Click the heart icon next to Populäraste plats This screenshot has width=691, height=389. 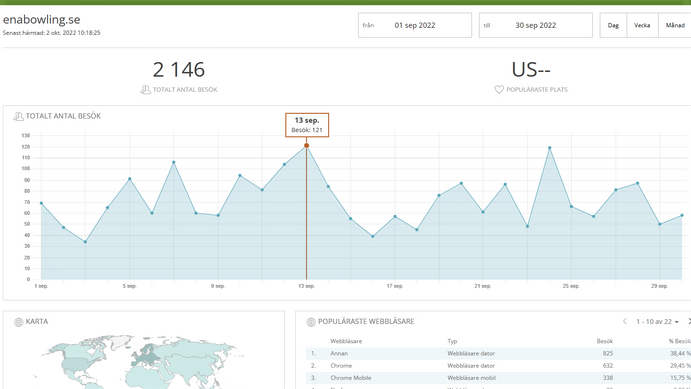click(499, 89)
